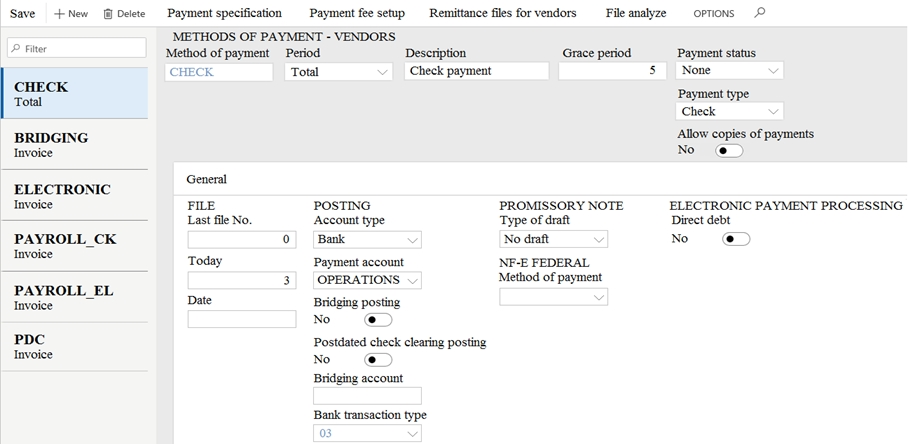Click the Save button
The height and width of the screenshot is (444, 908).
[x=23, y=13]
